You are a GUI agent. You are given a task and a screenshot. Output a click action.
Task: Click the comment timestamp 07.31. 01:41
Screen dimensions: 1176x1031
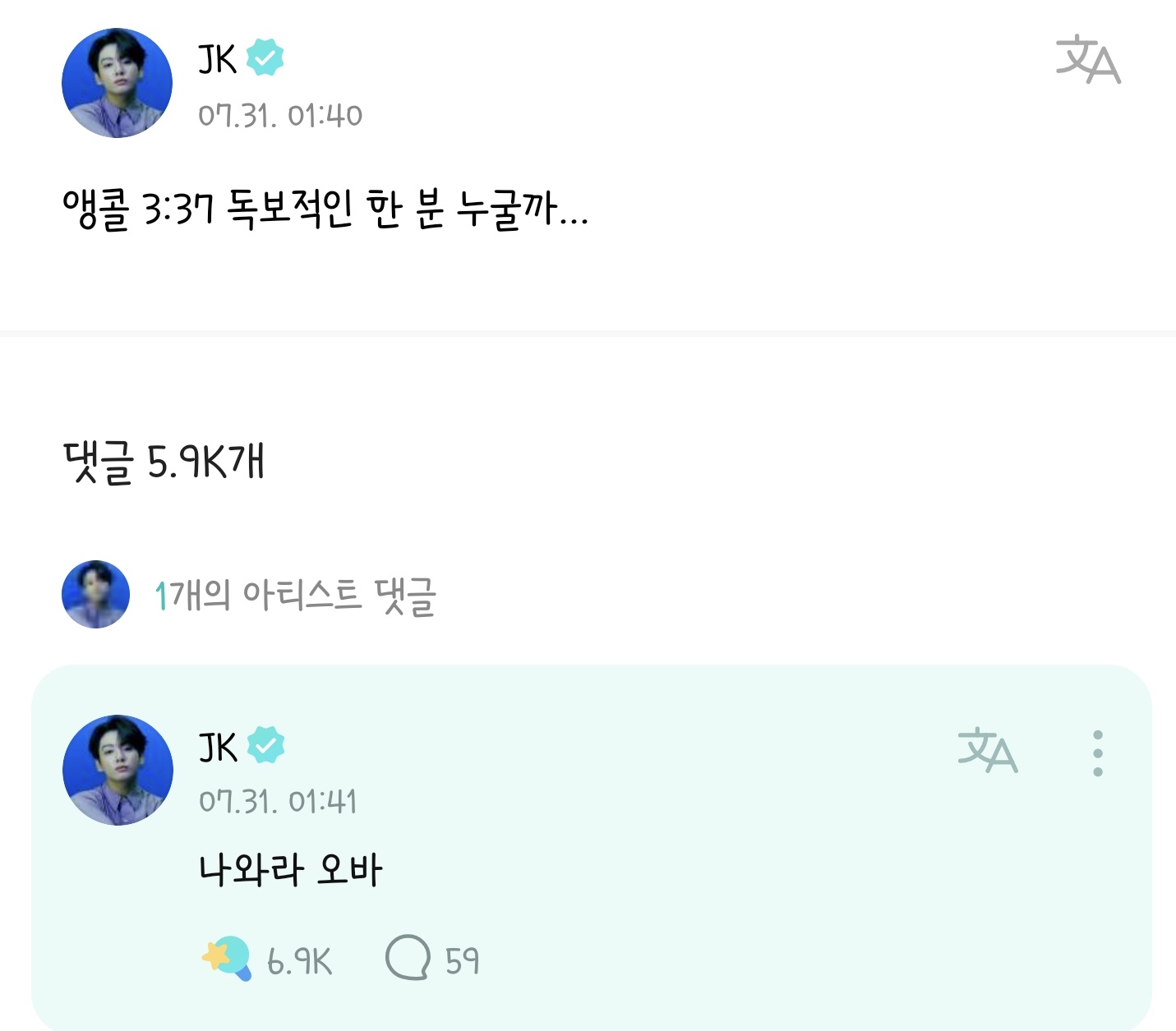click(278, 802)
